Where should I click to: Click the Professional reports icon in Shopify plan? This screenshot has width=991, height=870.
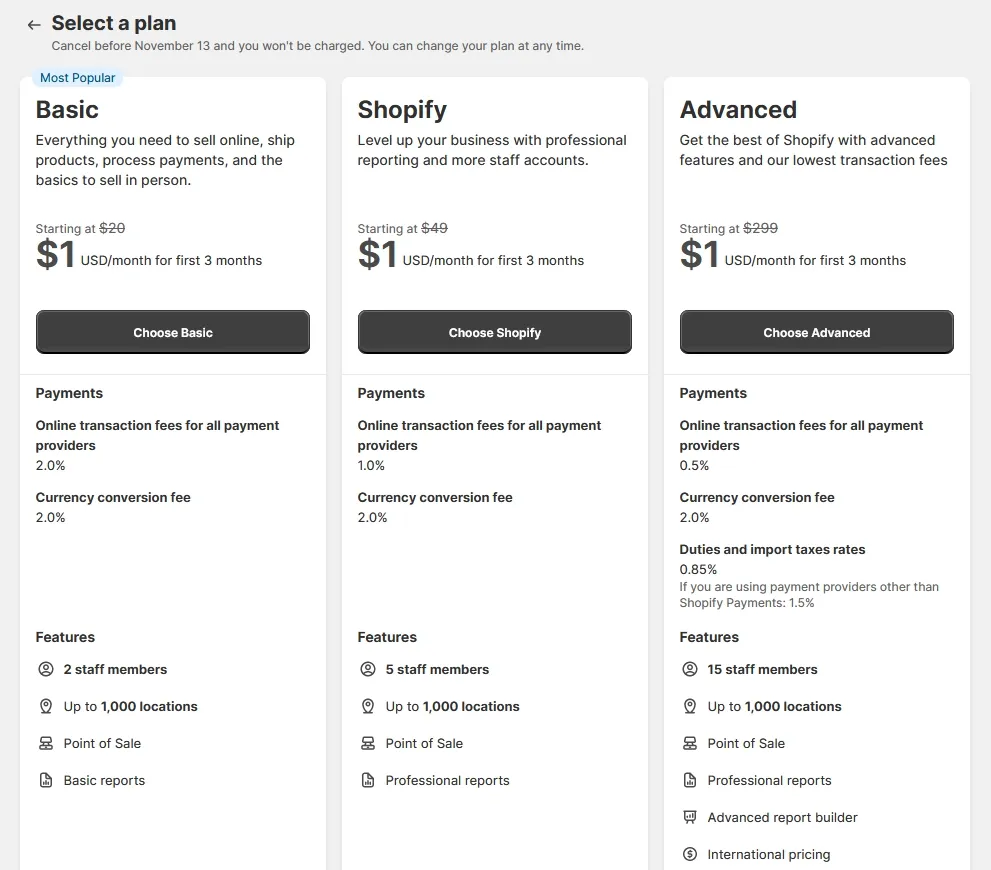(x=368, y=780)
